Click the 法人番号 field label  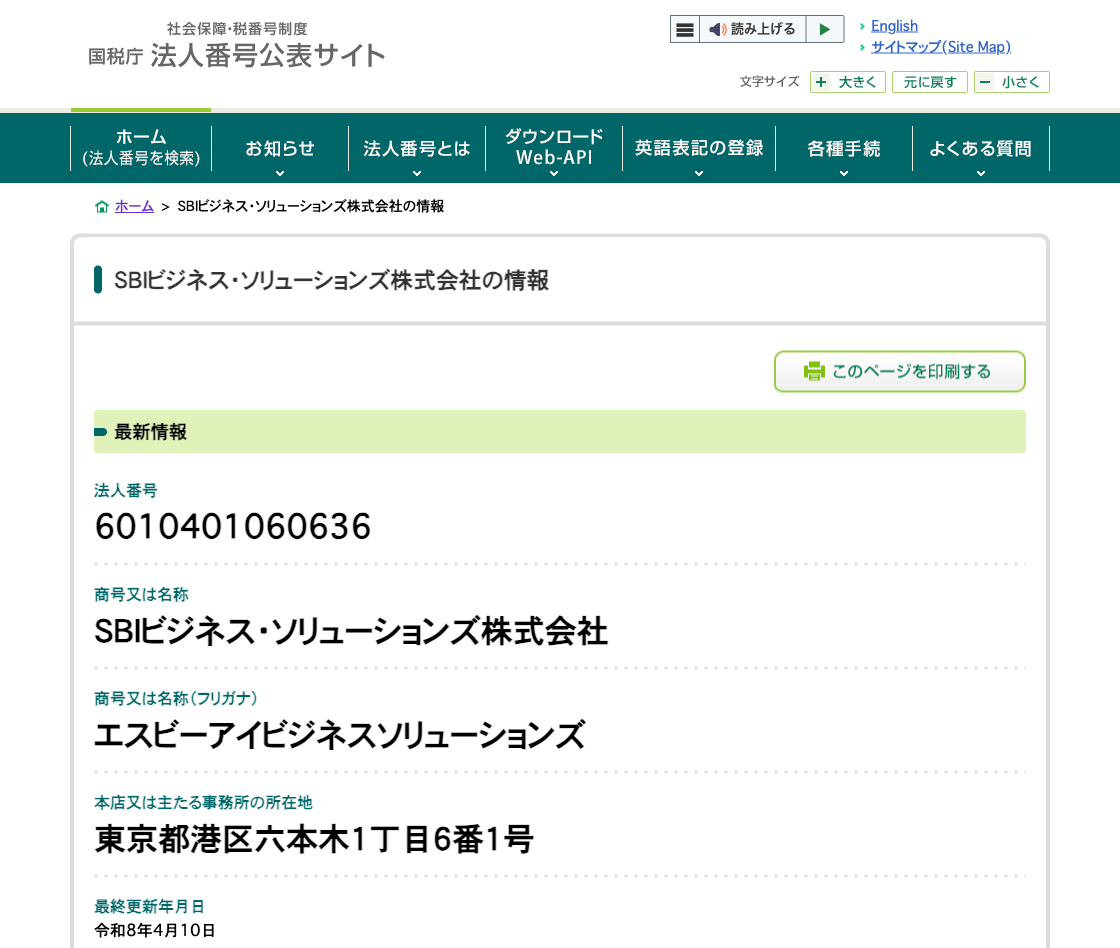click(126, 491)
